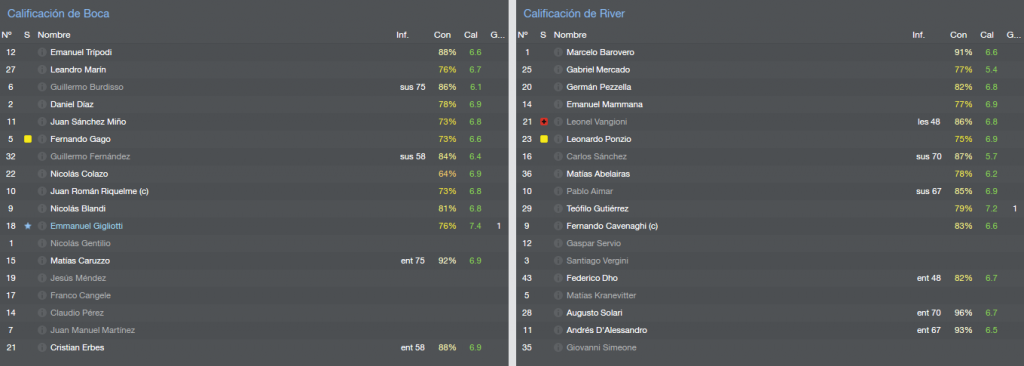Open Calificación de Boca panel title

[58, 13]
